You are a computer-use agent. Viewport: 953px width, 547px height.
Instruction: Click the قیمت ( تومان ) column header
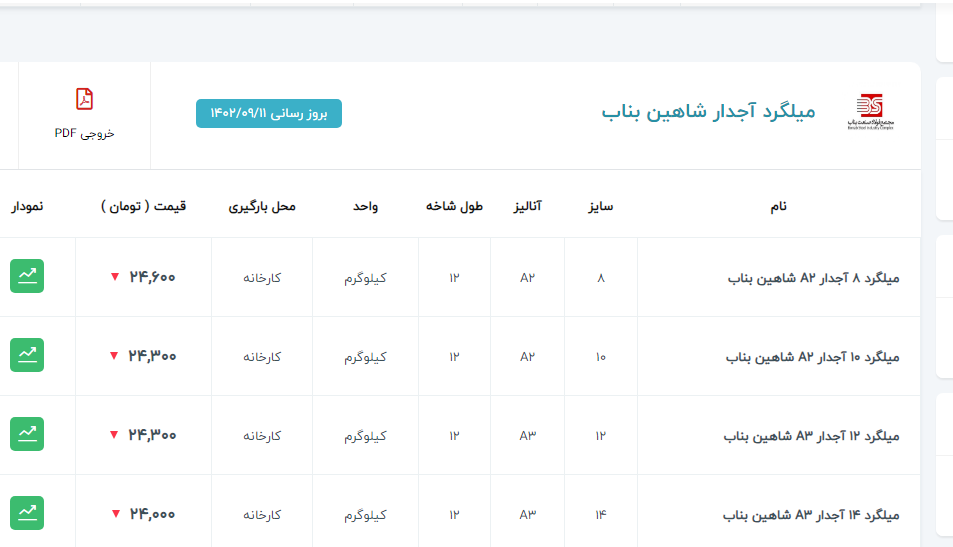pyautogui.click(x=143, y=206)
